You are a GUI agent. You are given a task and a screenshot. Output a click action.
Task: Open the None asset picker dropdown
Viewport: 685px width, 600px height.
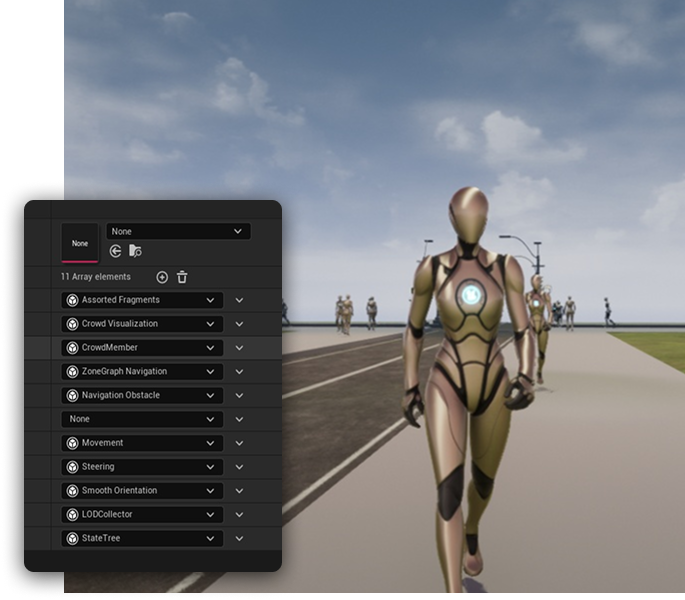point(178,231)
